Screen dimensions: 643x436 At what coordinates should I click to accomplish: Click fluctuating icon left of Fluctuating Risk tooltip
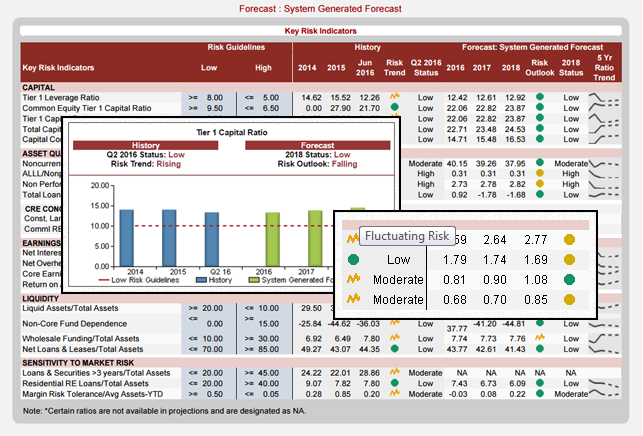353,239
